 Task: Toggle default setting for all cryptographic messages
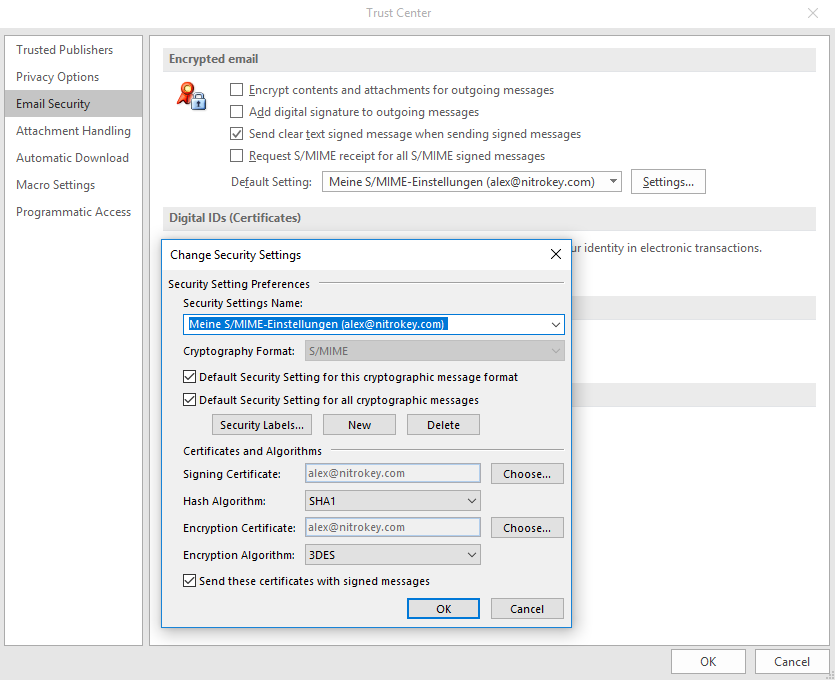tap(190, 400)
